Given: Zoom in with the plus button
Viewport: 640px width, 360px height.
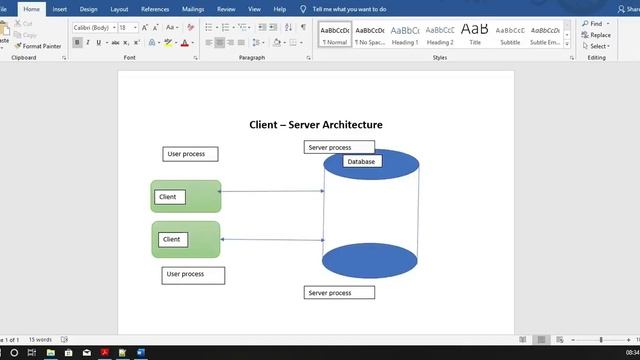Looking at the screenshot, I should 629,340.
